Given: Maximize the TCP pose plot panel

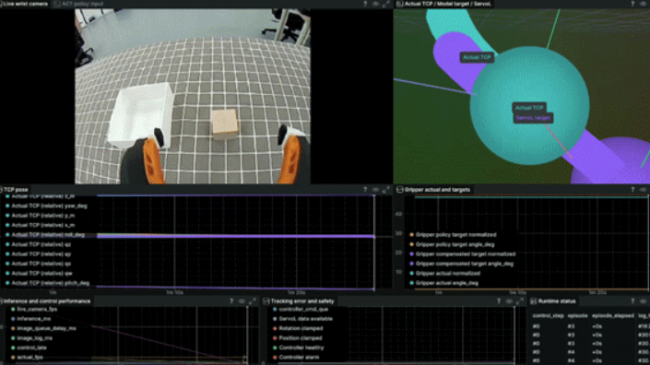Looking at the screenshot, I should (x=386, y=190).
